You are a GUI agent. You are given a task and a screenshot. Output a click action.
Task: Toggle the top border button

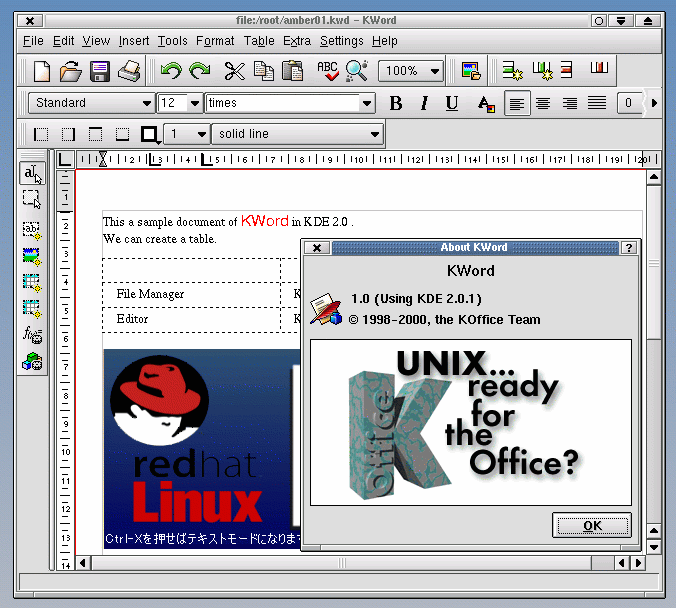click(95, 135)
